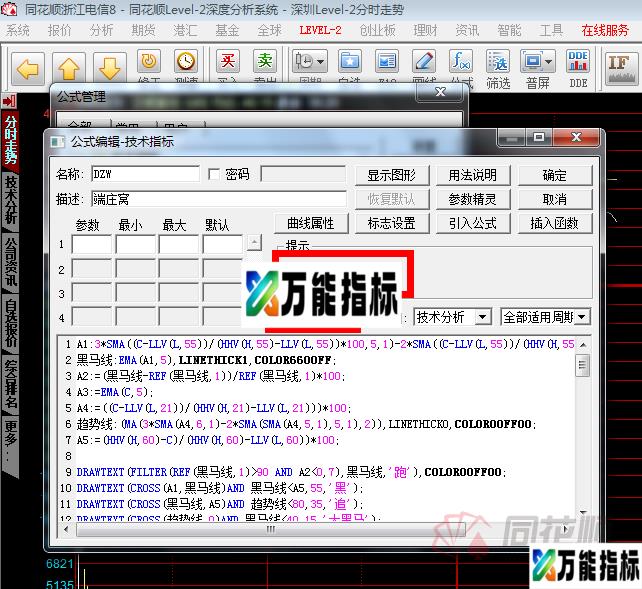Click the 取消 cancel button
The width and height of the screenshot is (642, 589).
[555, 199]
